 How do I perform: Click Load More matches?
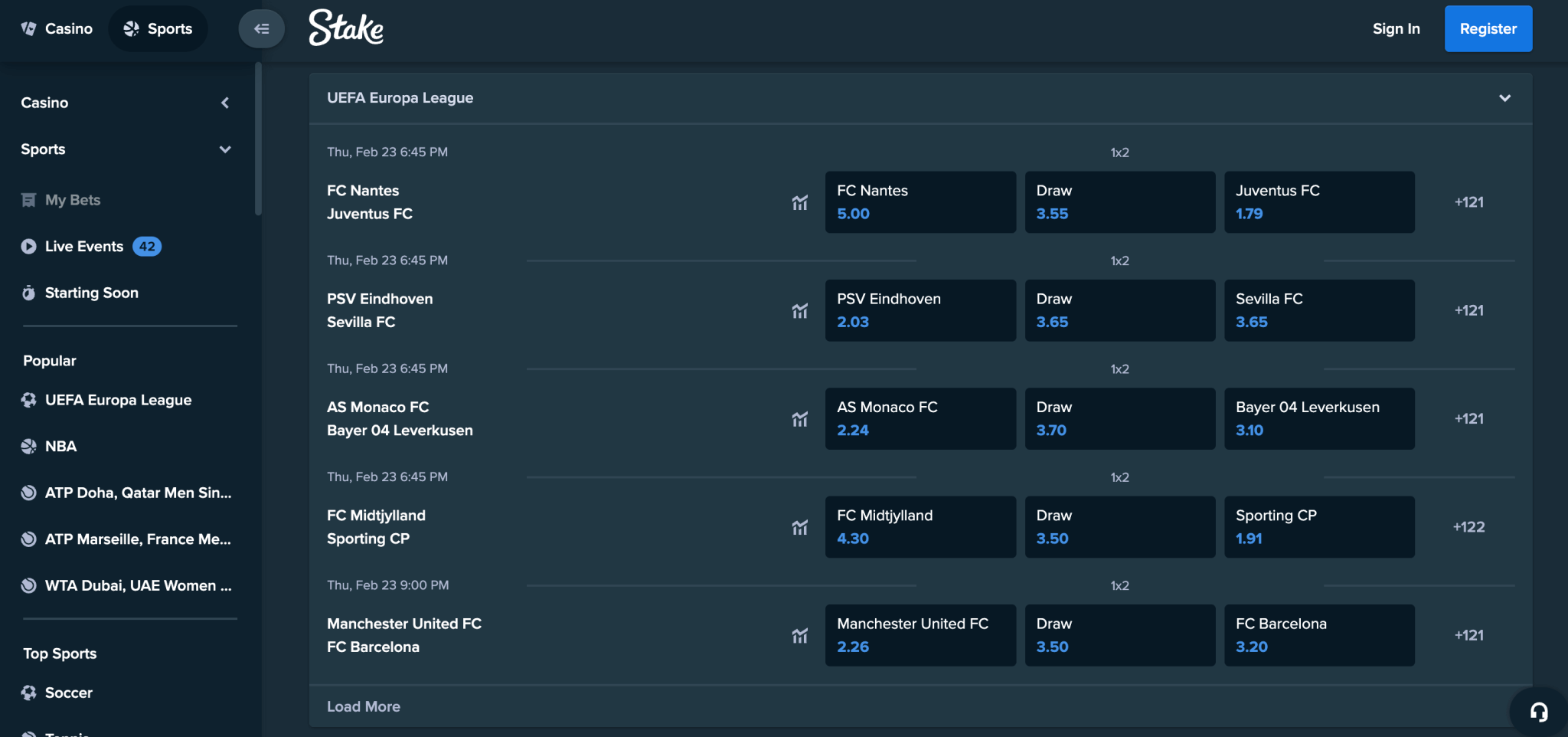364,706
